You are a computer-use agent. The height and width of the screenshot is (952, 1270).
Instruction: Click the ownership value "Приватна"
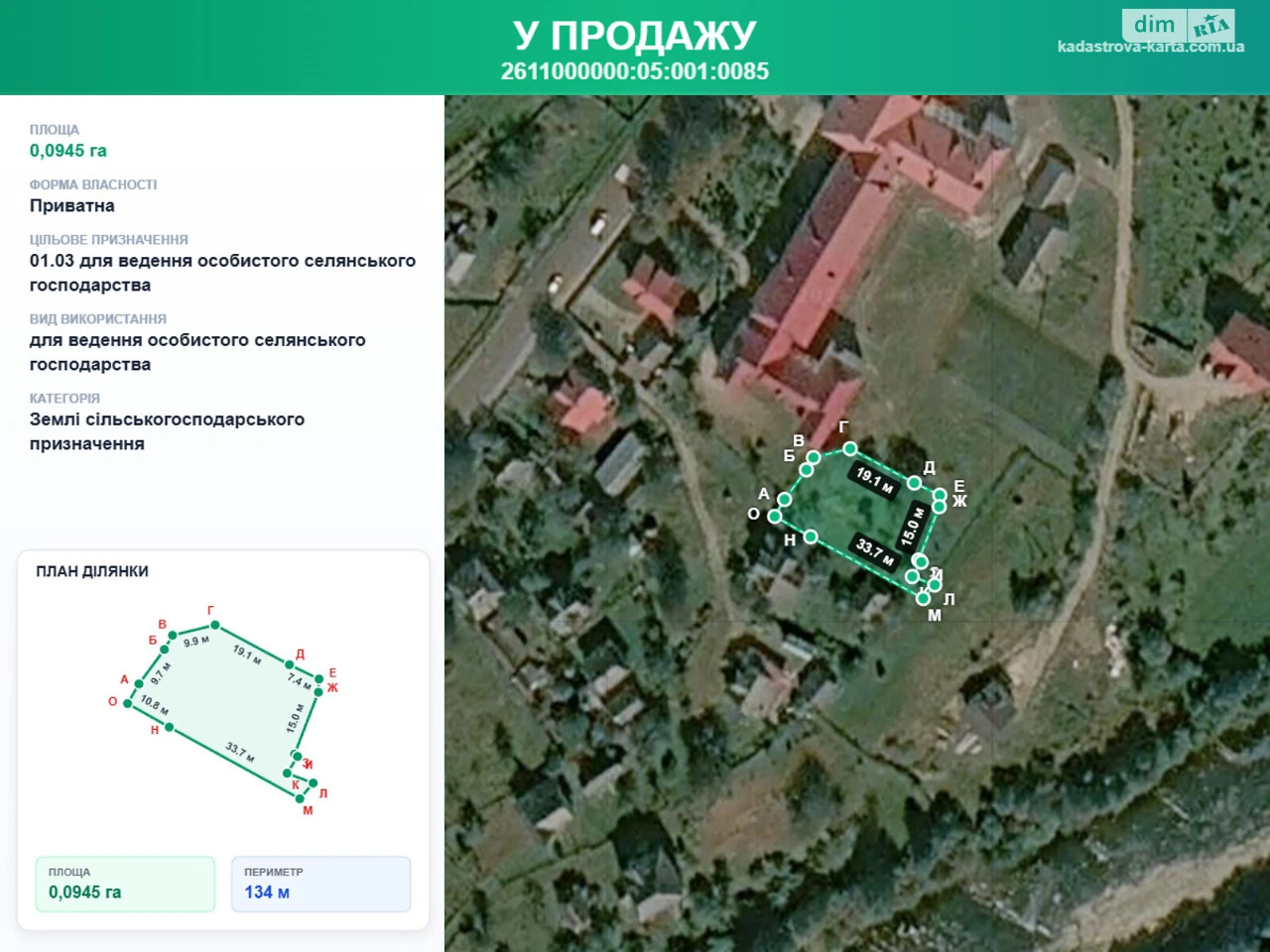point(72,206)
